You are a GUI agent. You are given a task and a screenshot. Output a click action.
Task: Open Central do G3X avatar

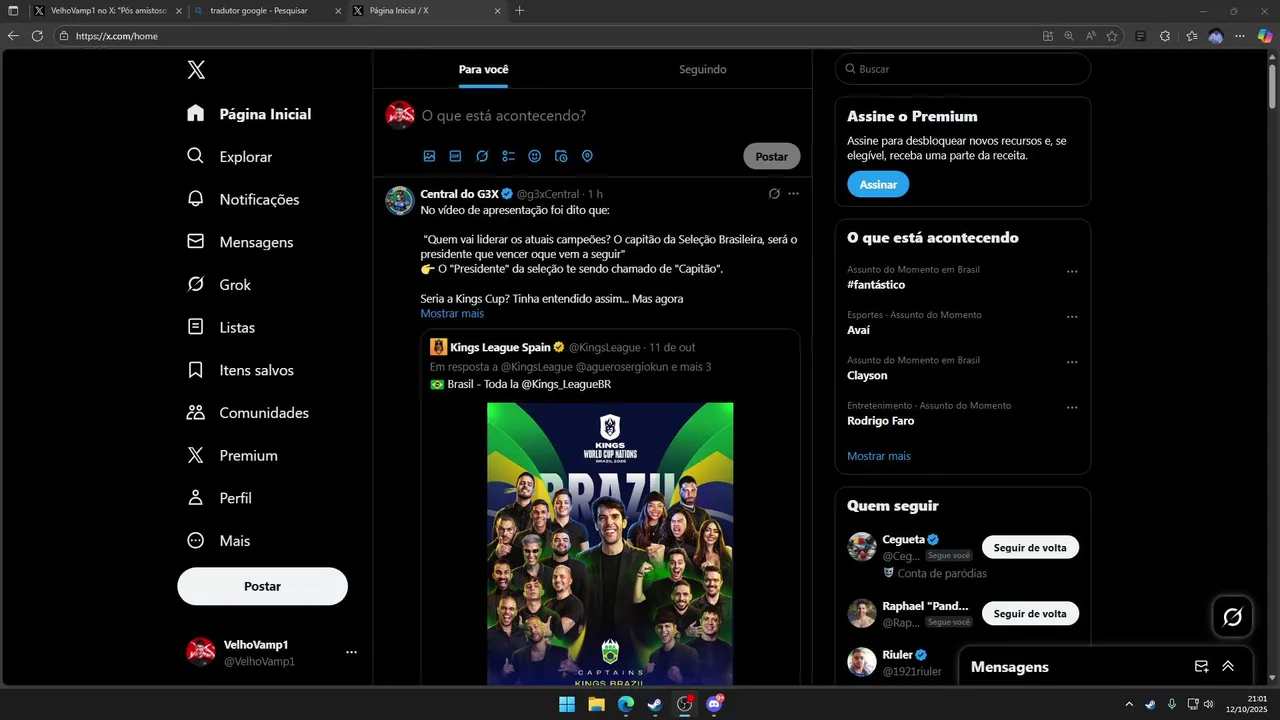[400, 200]
